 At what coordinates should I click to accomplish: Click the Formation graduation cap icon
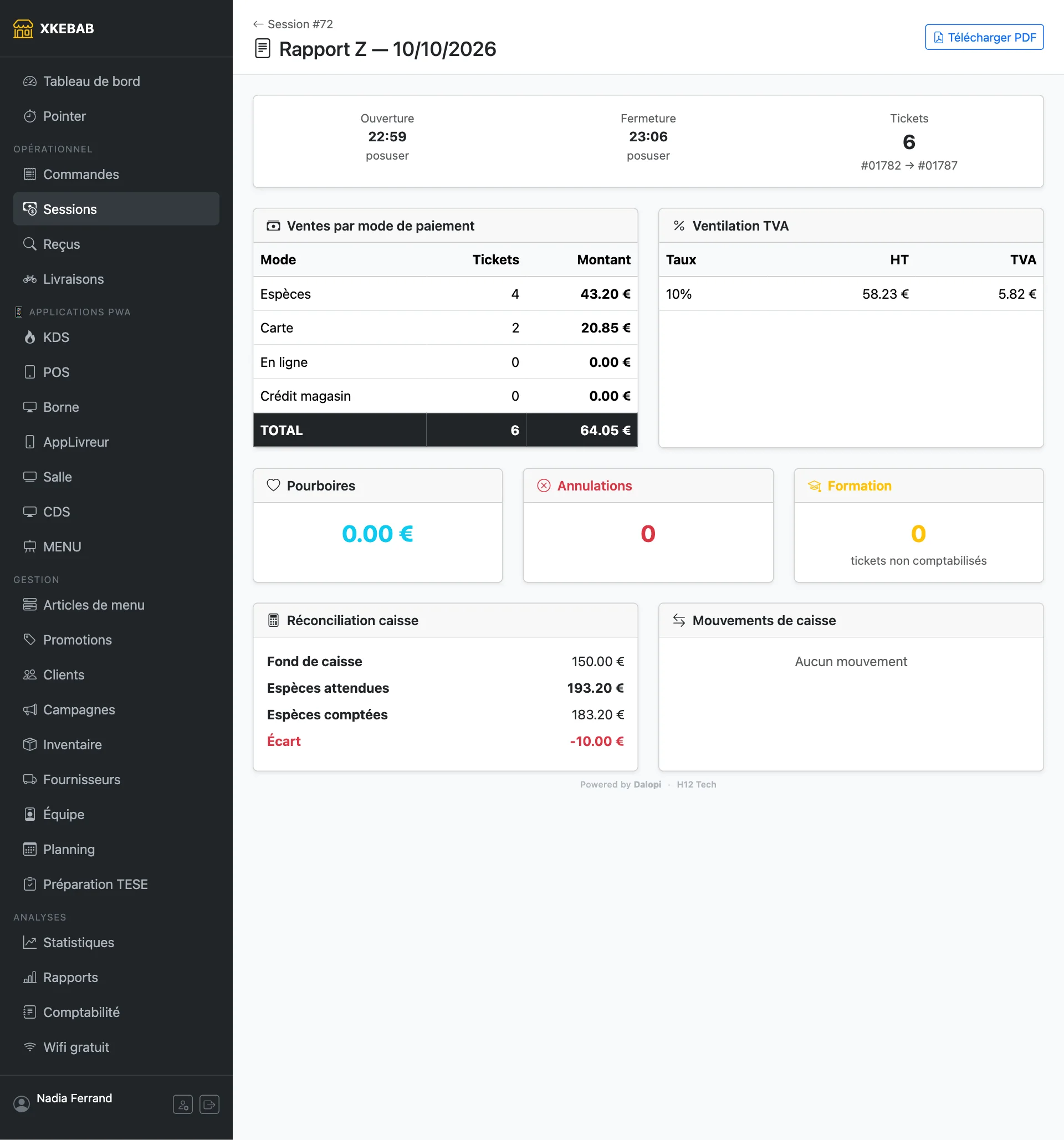pos(814,485)
